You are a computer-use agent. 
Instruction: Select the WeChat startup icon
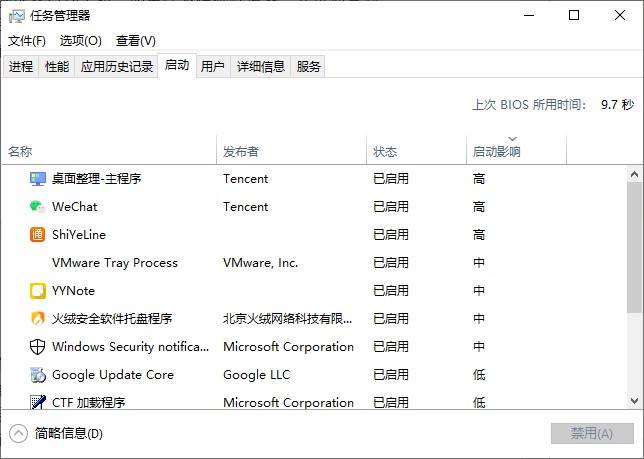pos(38,207)
